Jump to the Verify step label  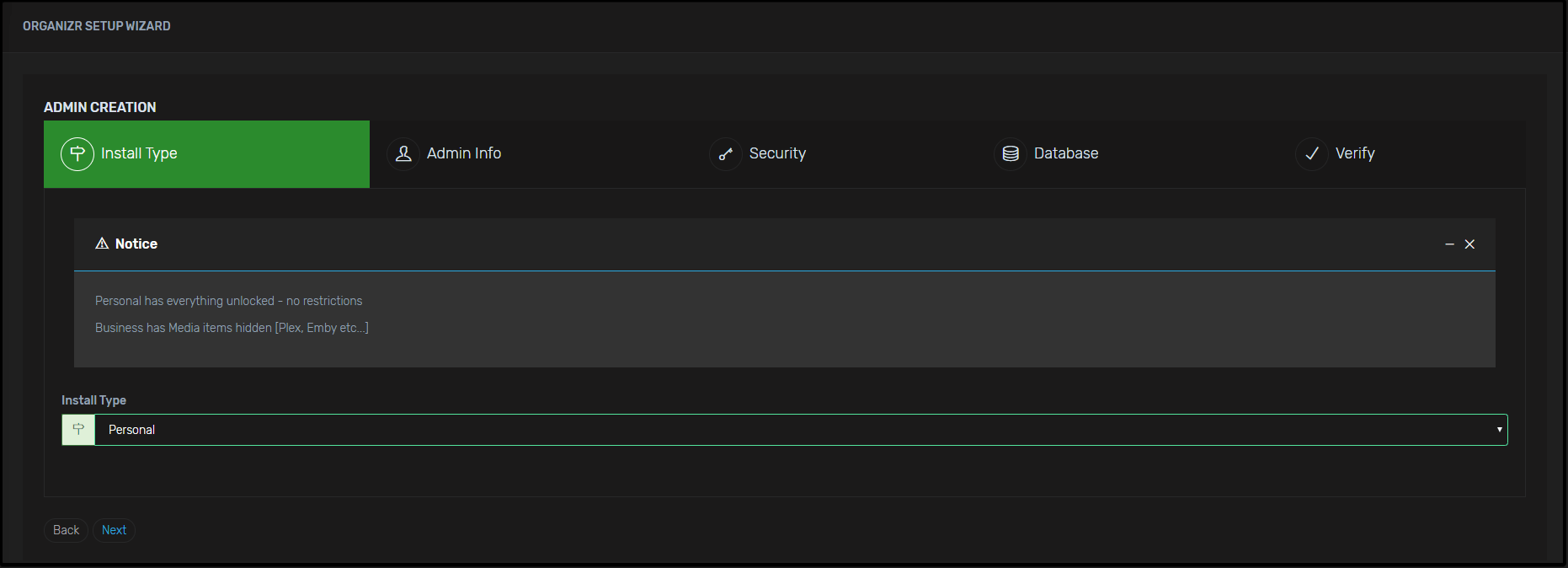tap(1354, 153)
